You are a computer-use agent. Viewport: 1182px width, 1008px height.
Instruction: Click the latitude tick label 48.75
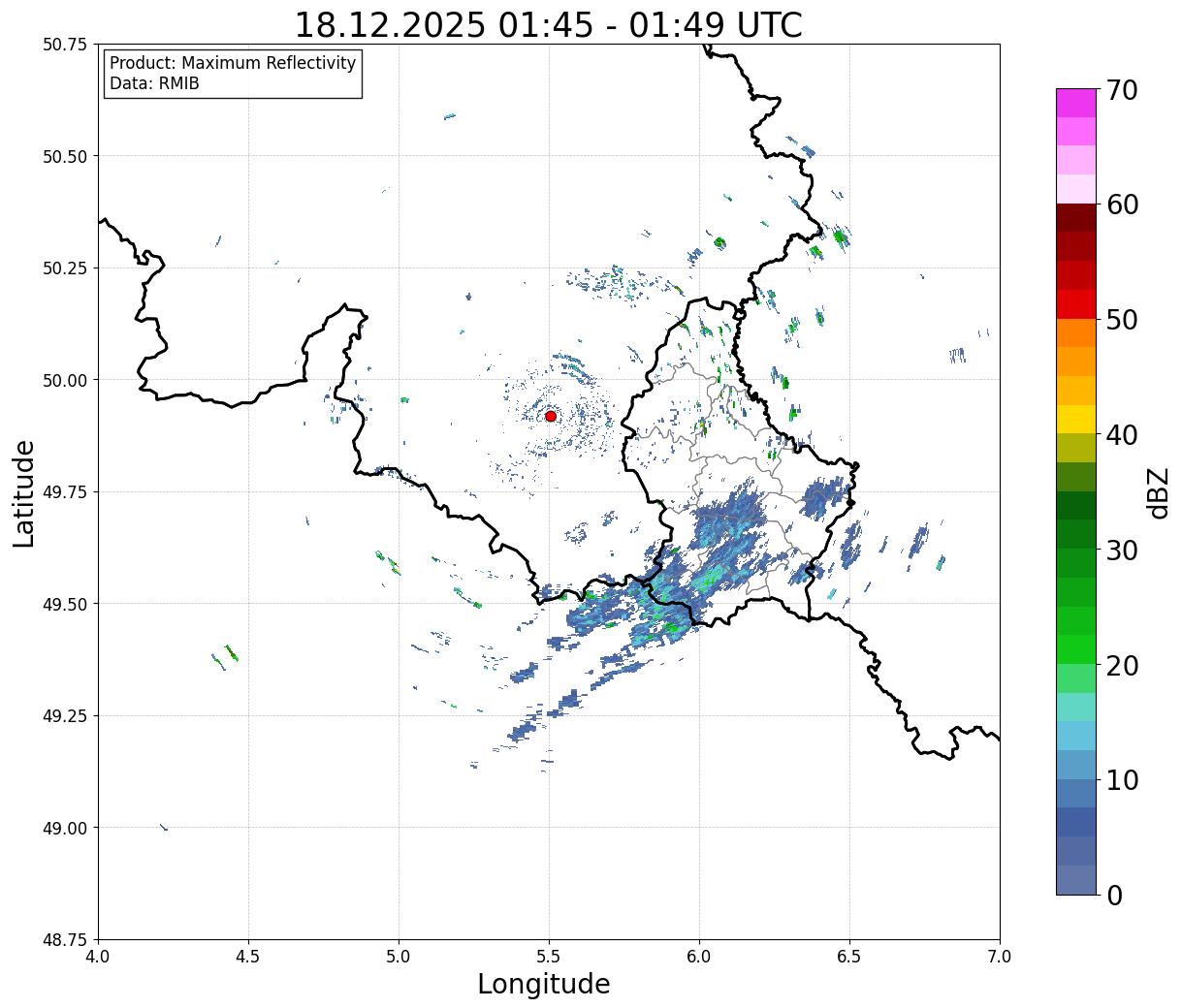(x=65, y=940)
